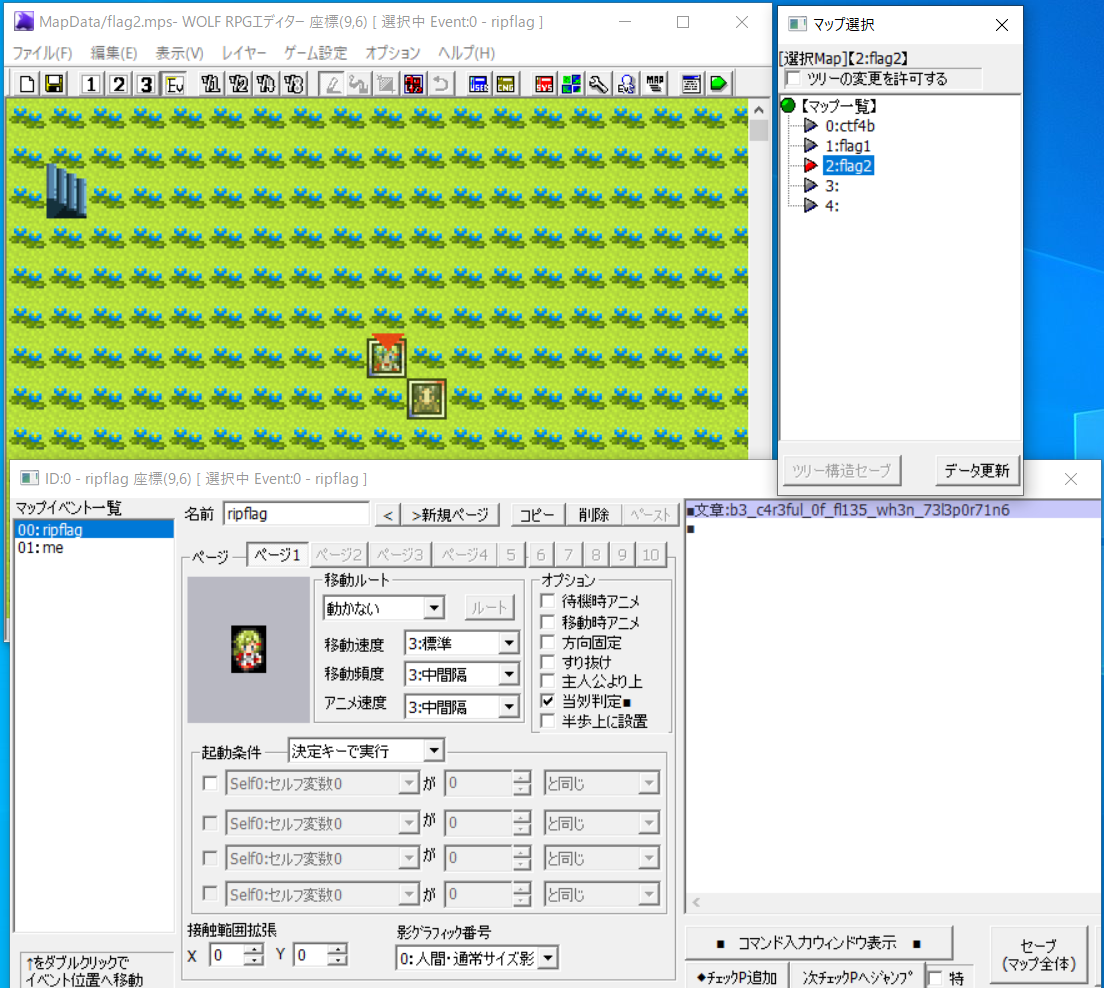The height and width of the screenshot is (988, 1104).
Task: Click the undo arrow toolbar icon
Action: 440,84
